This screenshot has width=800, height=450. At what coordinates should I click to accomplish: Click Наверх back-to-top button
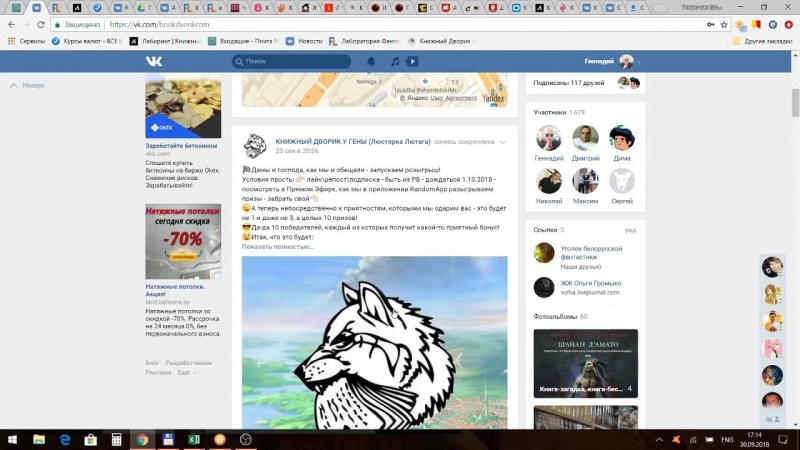[28, 85]
